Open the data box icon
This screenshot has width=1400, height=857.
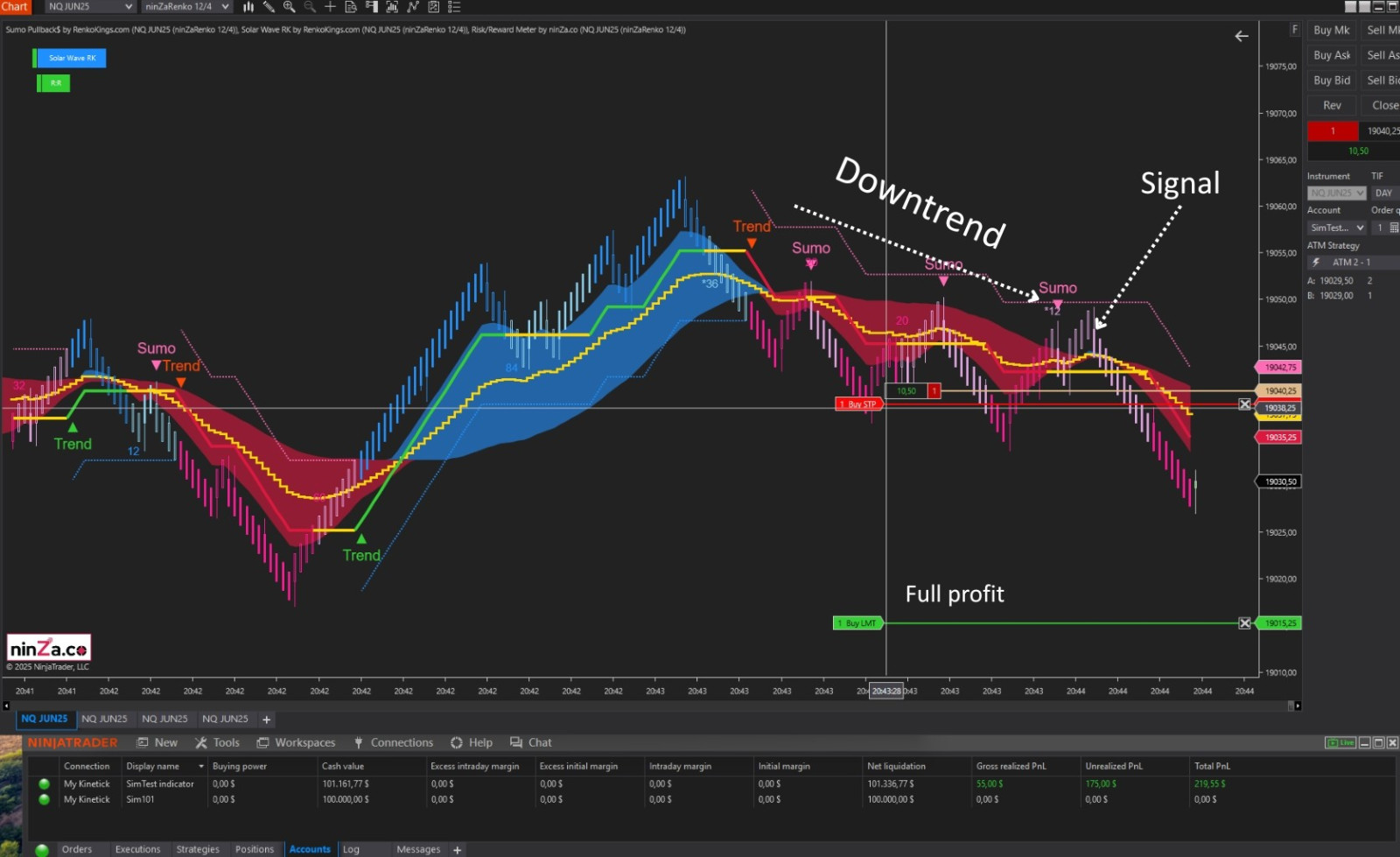point(351,7)
